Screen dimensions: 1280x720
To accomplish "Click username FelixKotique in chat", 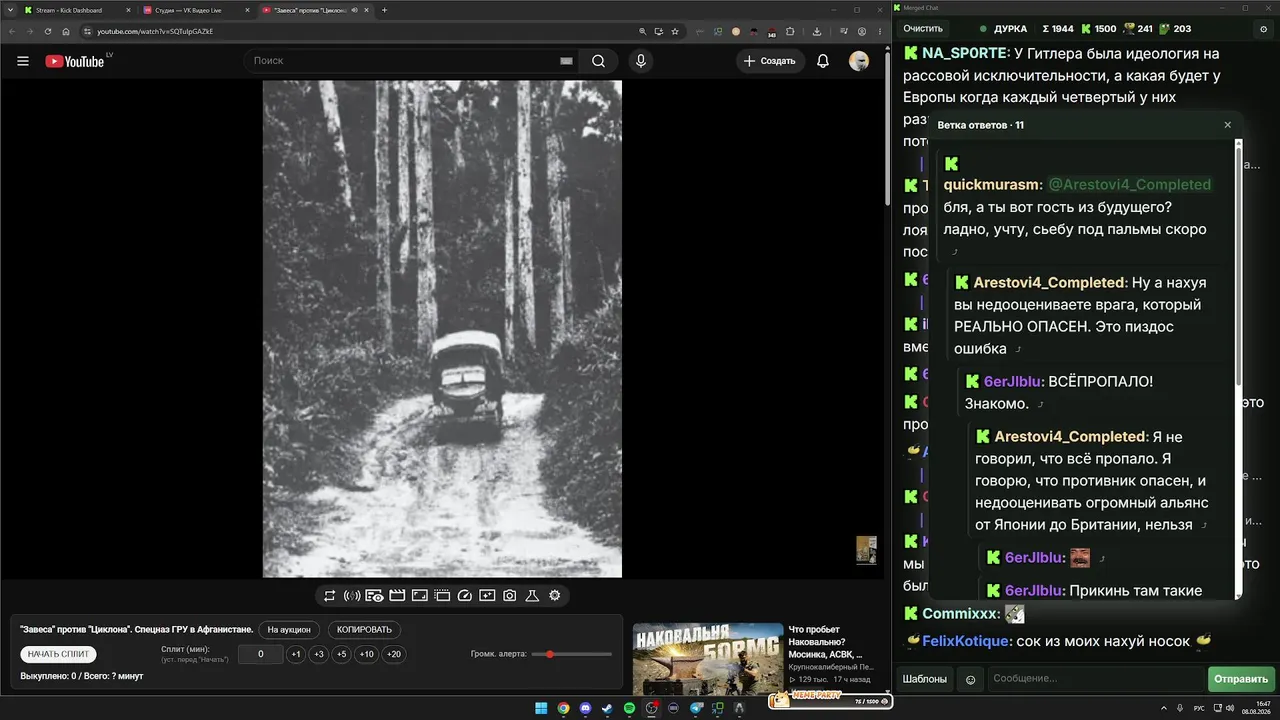I will tap(967, 641).
